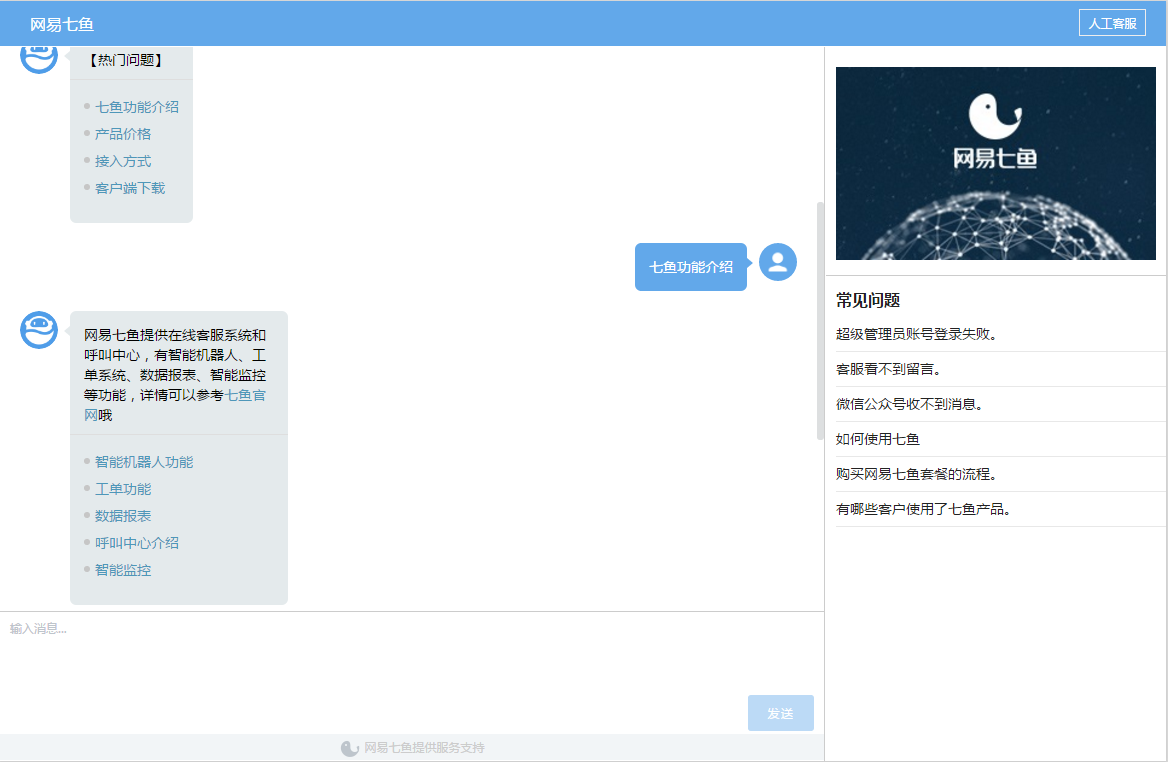Image resolution: width=1168 pixels, height=762 pixels.
Task: Open the 七鱼功能介绍 hot question link
Action: click(x=137, y=107)
